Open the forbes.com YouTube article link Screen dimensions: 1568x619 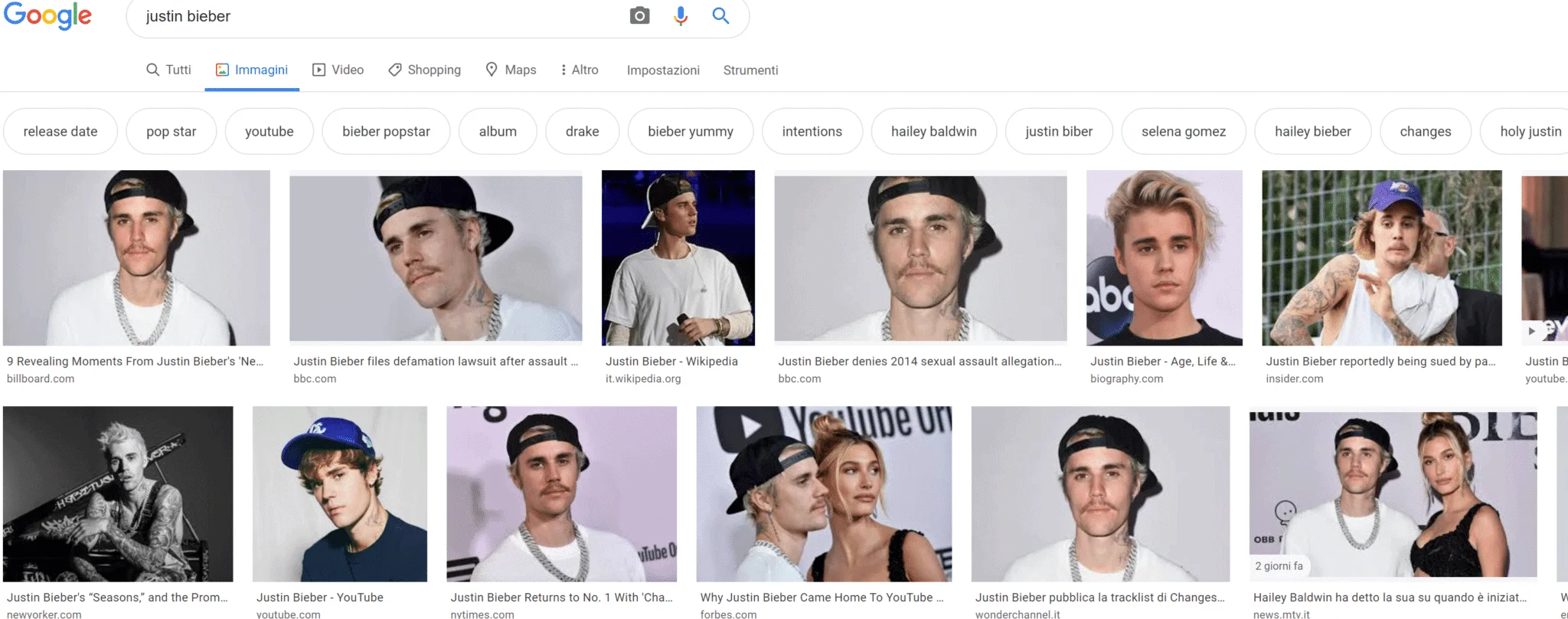click(x=822, y=598)
